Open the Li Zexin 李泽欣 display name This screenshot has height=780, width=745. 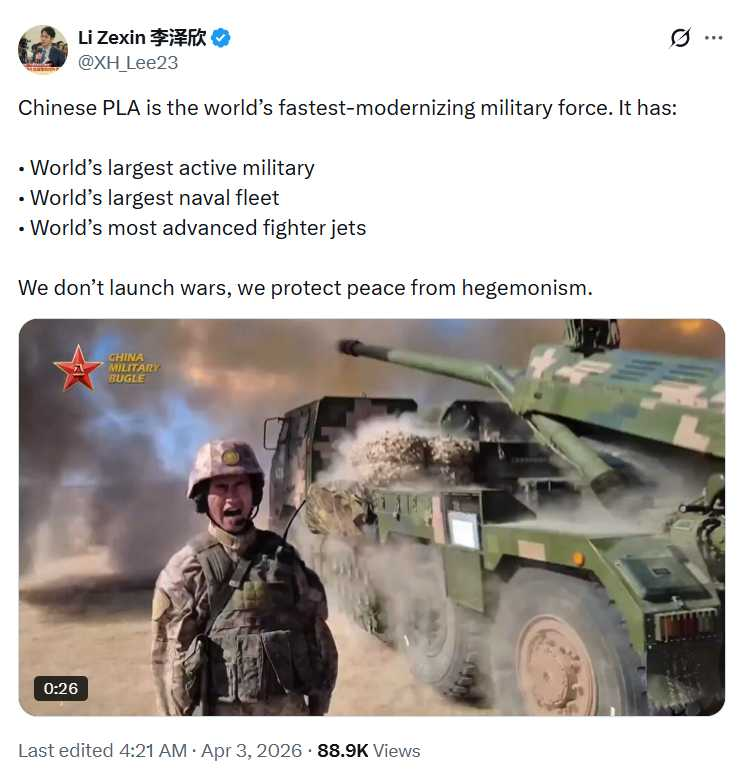coord(142,38)
